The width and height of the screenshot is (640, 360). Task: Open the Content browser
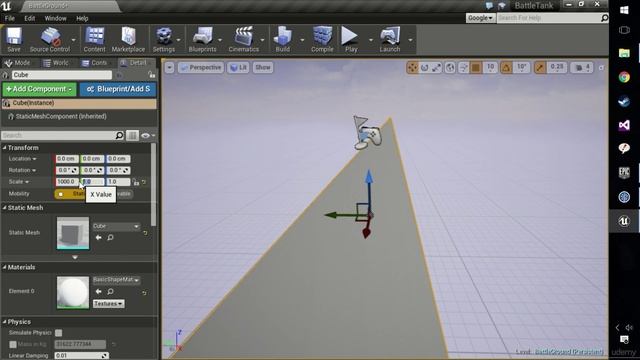click(x=94, y=40)
